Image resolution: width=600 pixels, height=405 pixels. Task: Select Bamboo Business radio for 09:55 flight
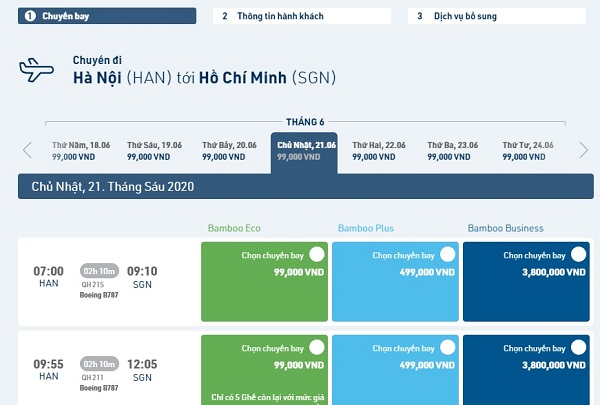point(579,348)
